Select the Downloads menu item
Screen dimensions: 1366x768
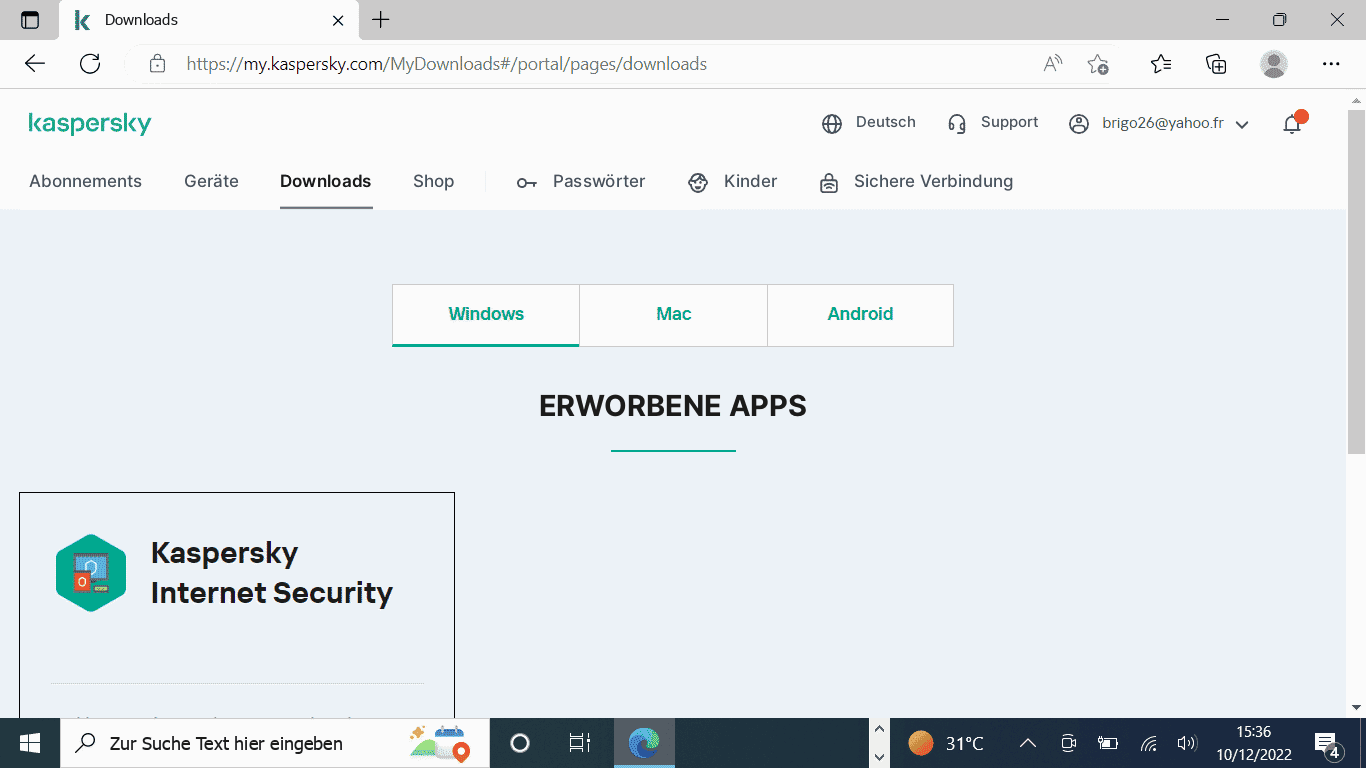325,182
